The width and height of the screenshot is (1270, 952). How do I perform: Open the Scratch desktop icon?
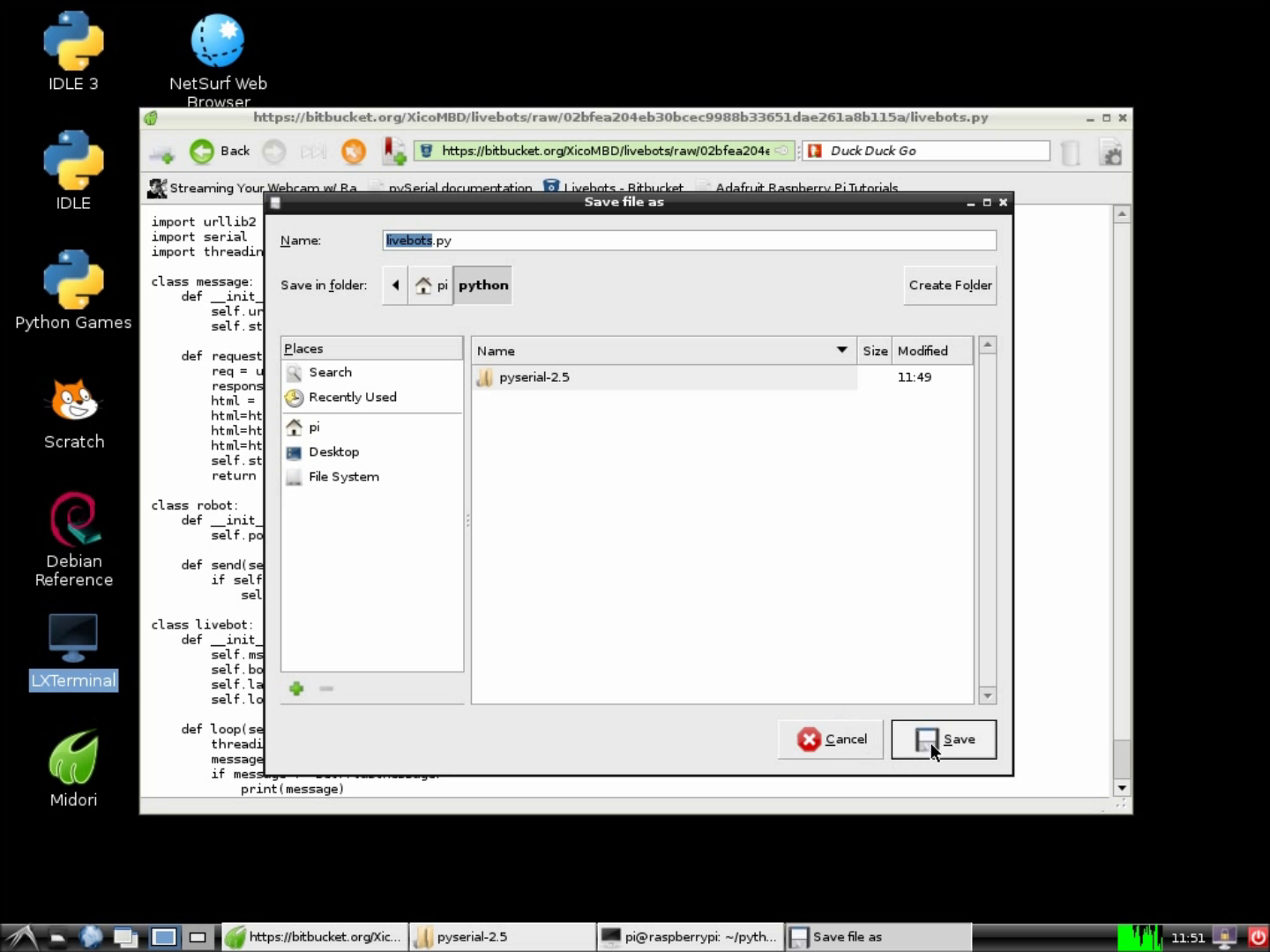click(74, 414)
